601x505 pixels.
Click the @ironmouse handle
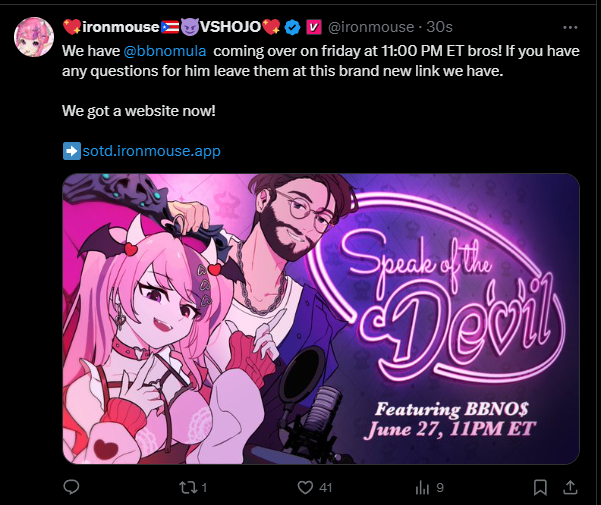(371, 27)
